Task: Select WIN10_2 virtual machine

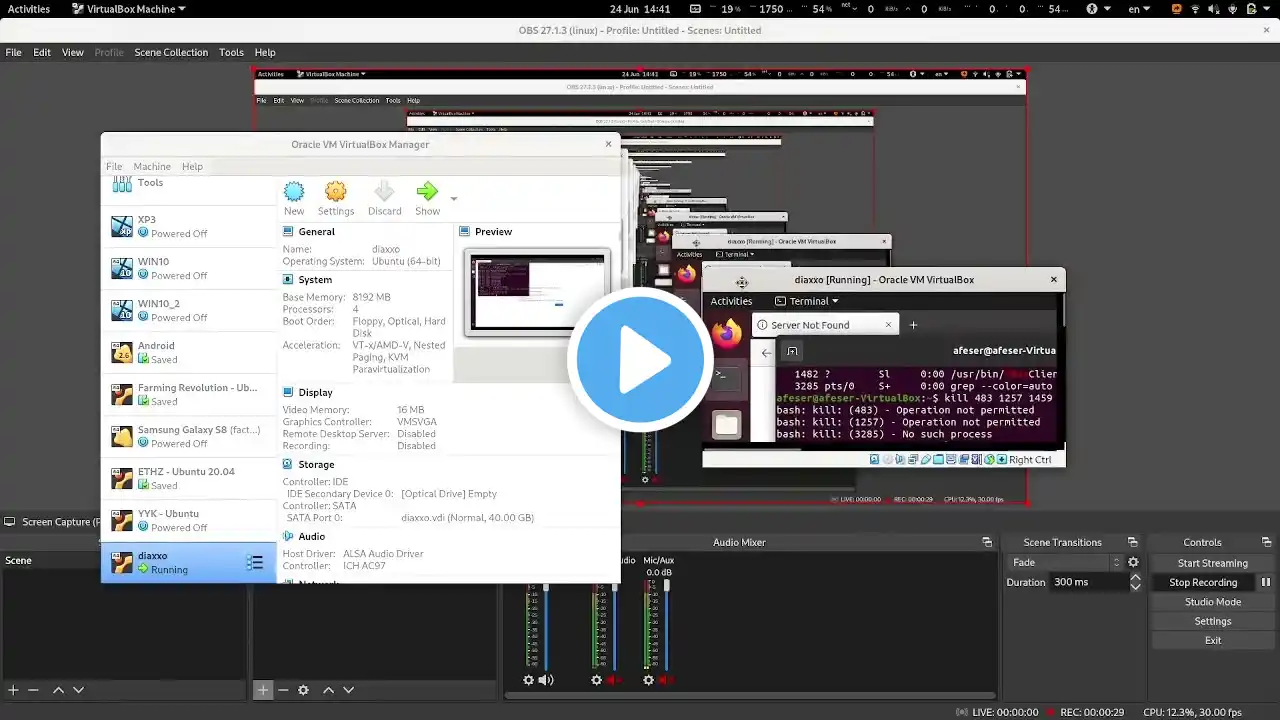Action: pos(188,310)
